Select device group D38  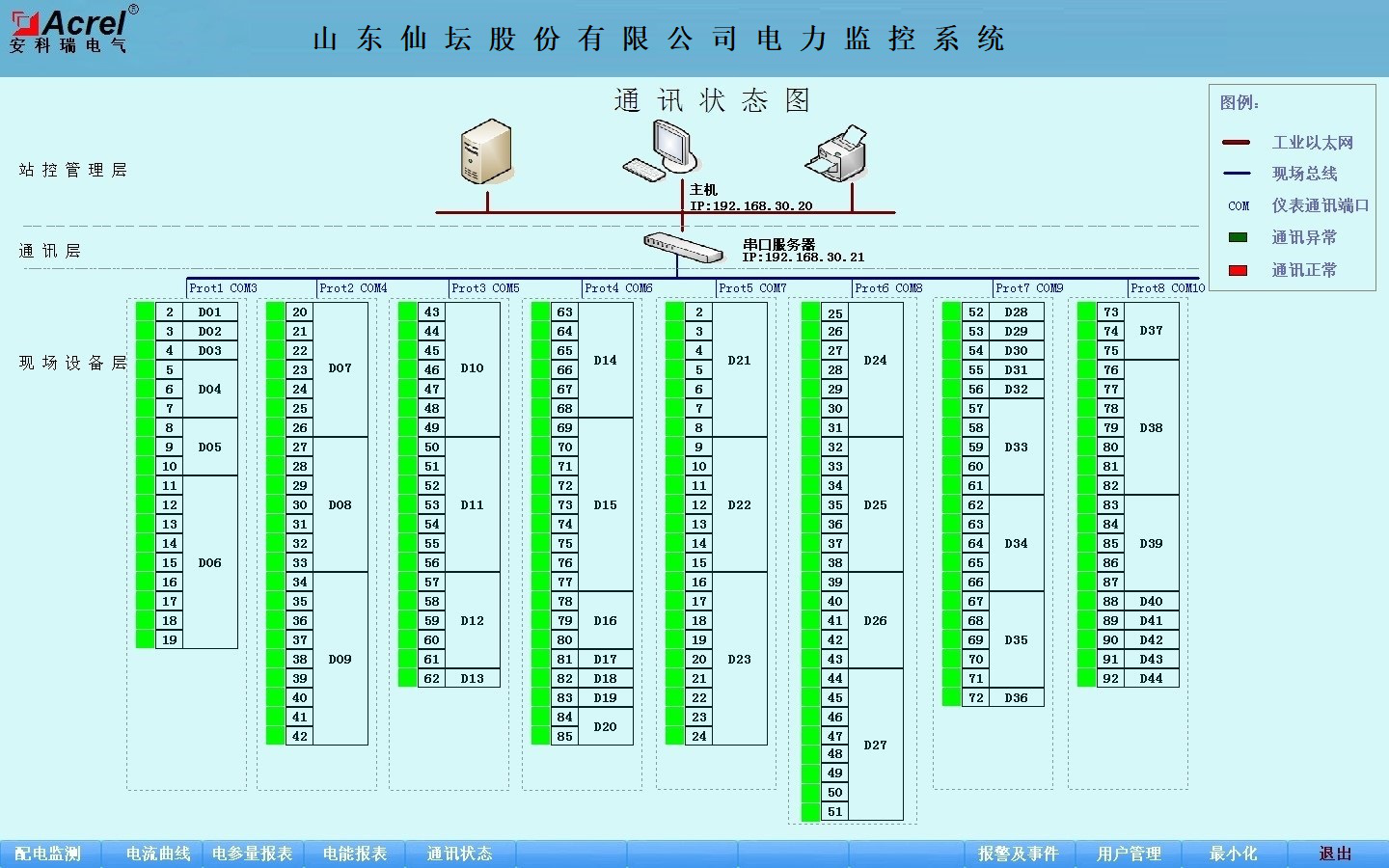1152,428
